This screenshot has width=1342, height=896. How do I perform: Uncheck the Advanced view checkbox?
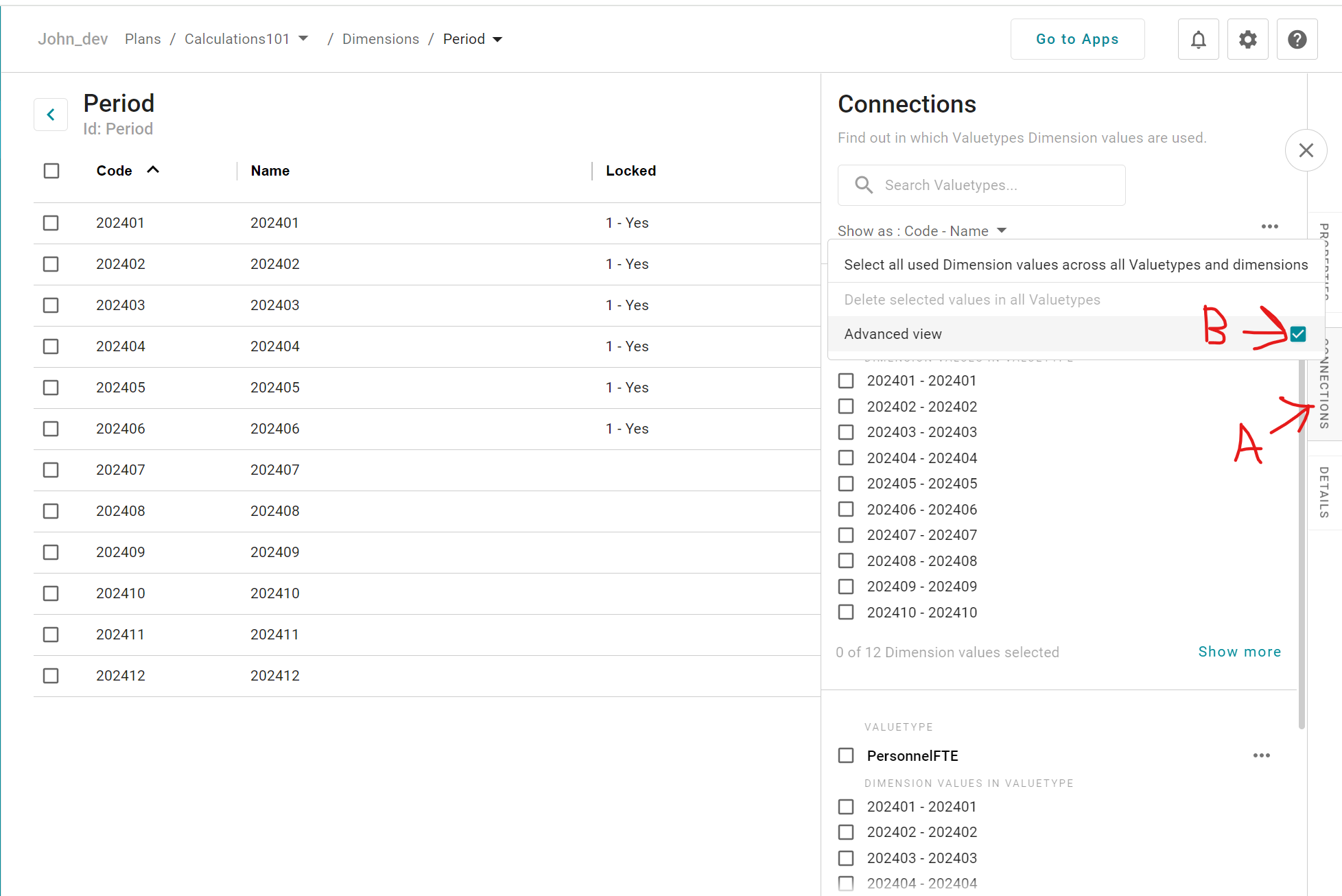pos(1297,334)
